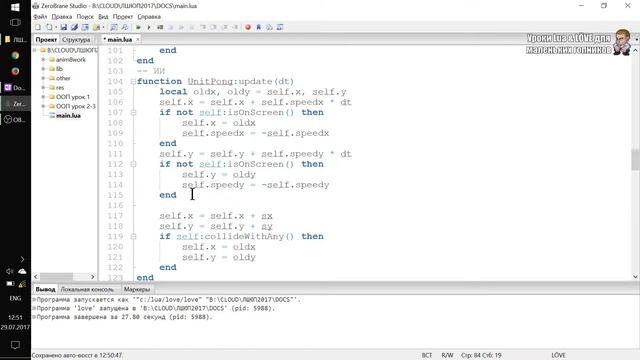
Task: Start debugging with the play arrow icon
Action: (149, 27)
